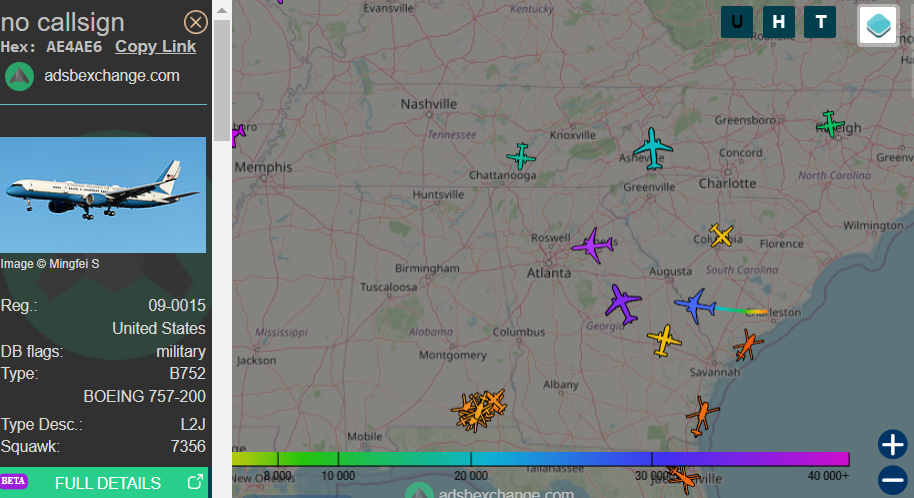914x498 pixels.
Task: Select the yellow aircraft over Columbia
Action: pos(721,235)
